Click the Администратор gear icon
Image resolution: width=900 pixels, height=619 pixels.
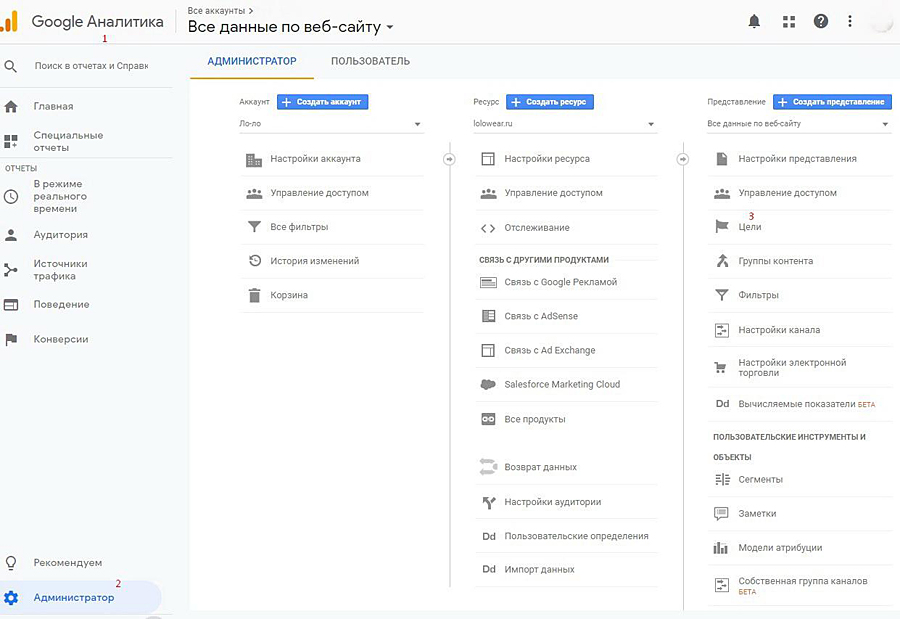point(11,598)
